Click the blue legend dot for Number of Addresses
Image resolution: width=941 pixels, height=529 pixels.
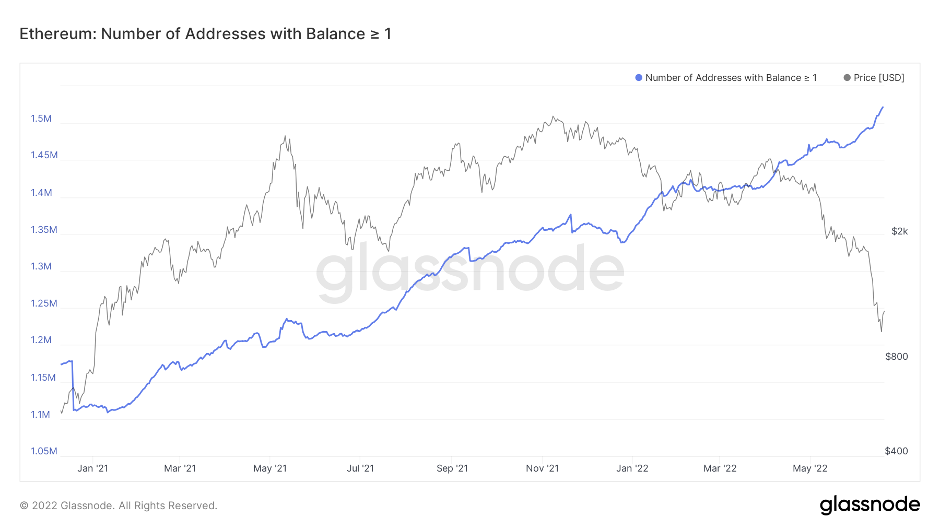click(x=639, y=78)
